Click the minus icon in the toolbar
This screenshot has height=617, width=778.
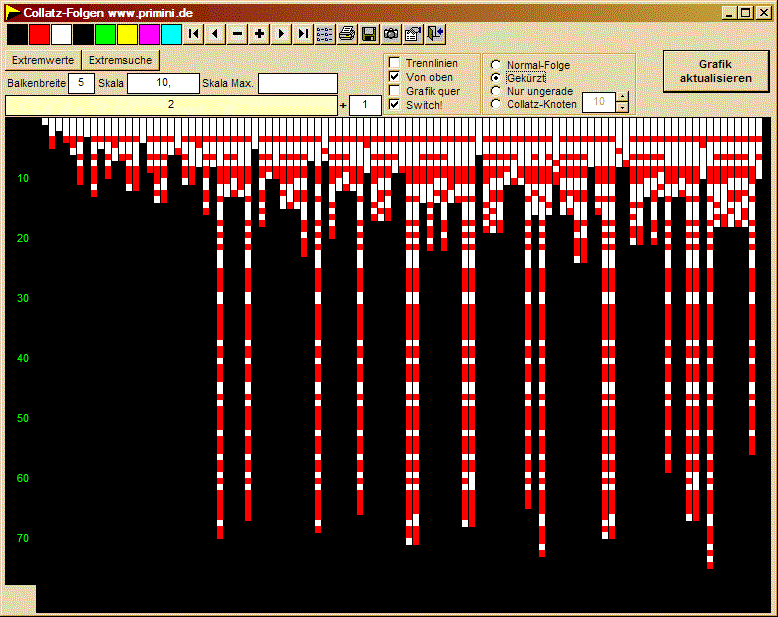(x=237, y=34)
